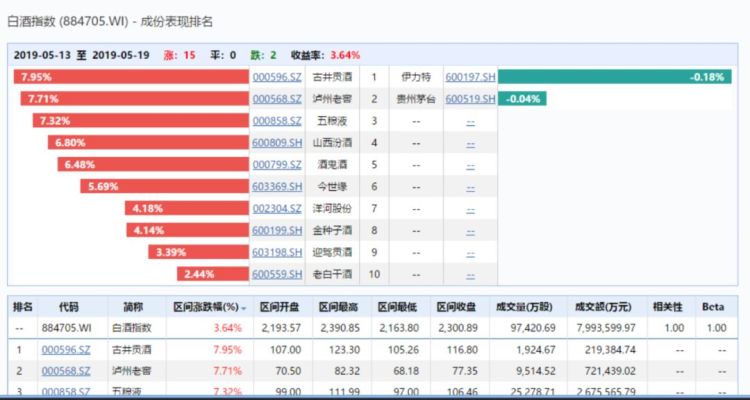Open stock code link 600809.SH

(277, 143)
